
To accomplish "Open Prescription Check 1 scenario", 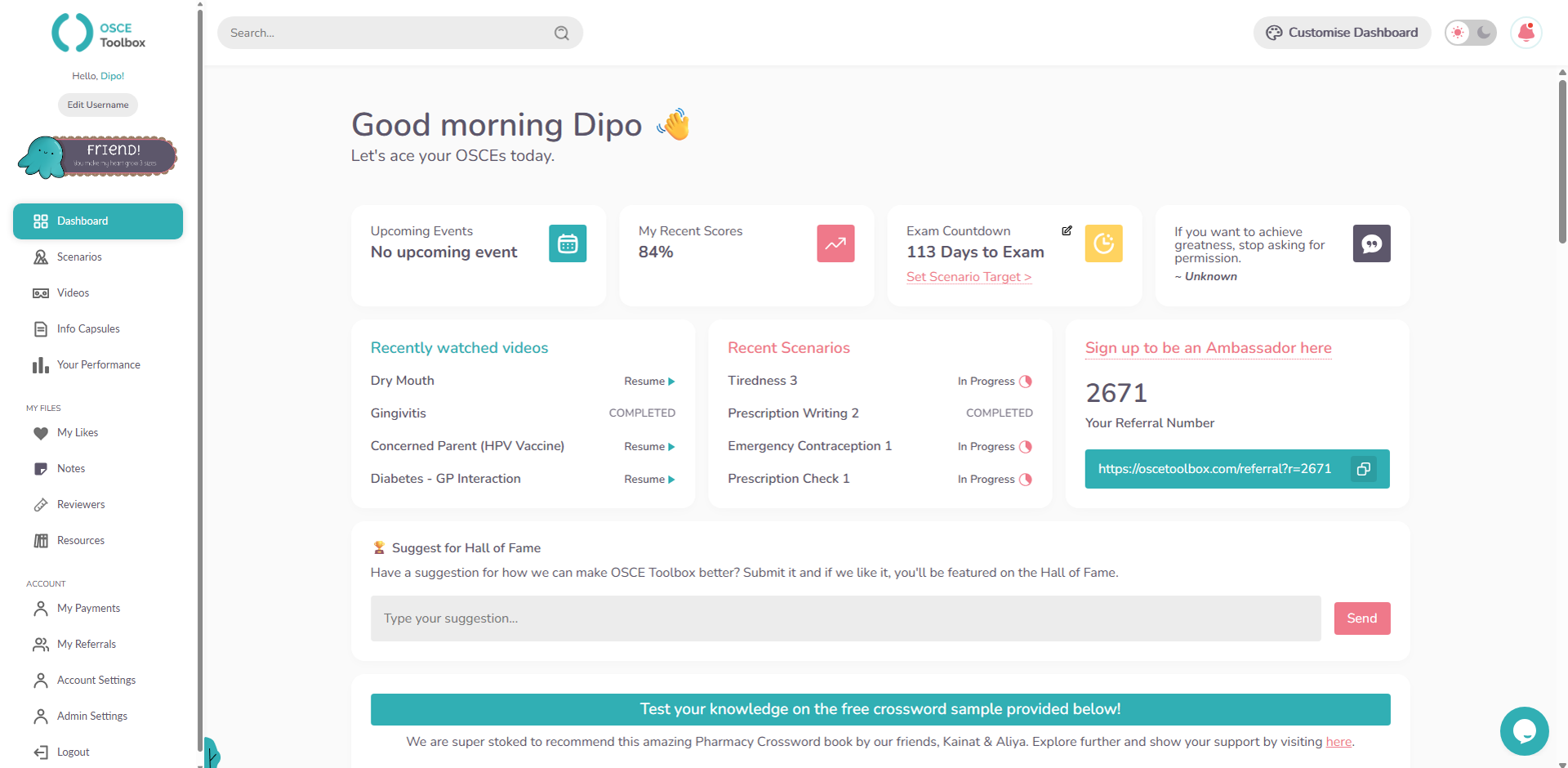I will [x=788, y=479].
